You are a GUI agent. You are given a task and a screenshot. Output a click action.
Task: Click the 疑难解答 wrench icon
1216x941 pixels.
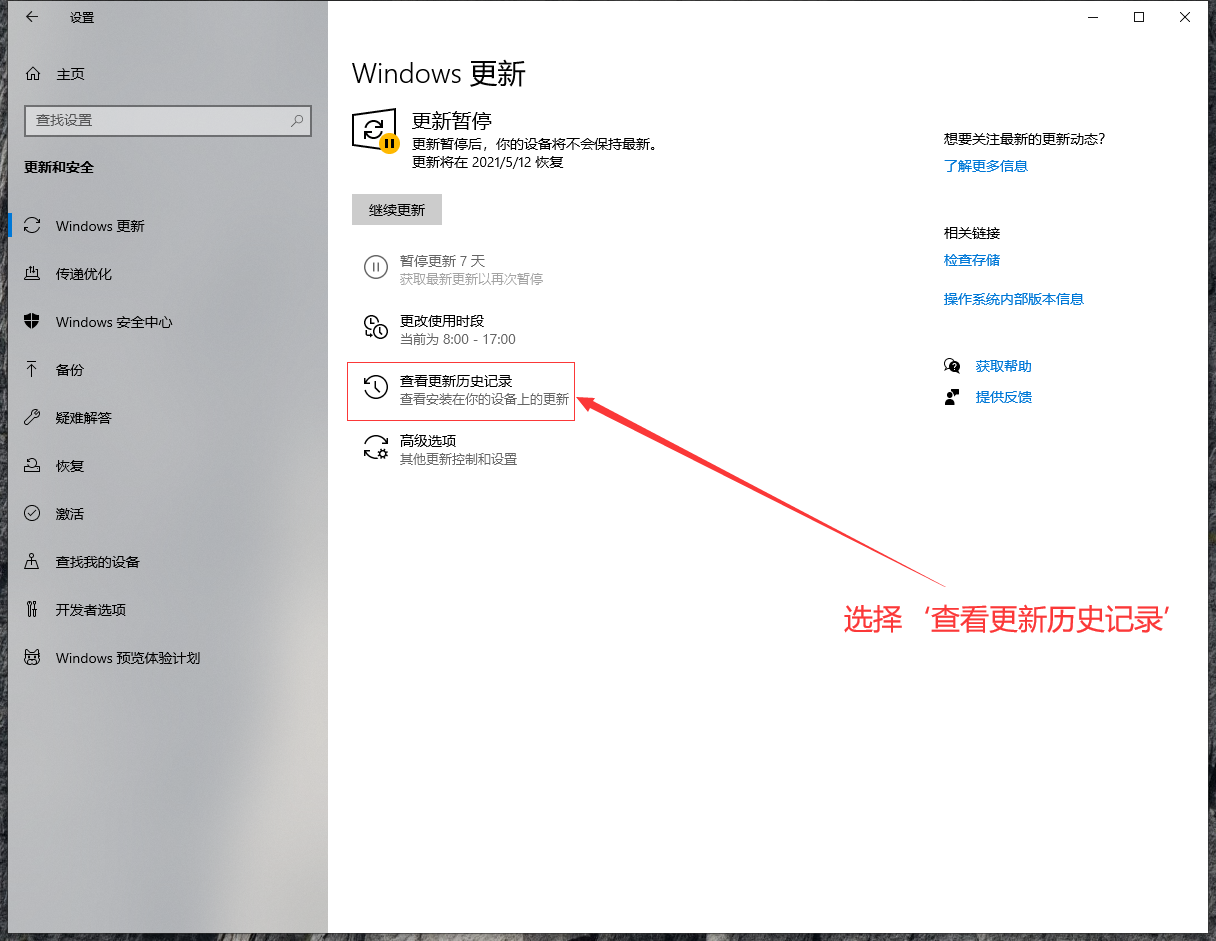point(33,418)
